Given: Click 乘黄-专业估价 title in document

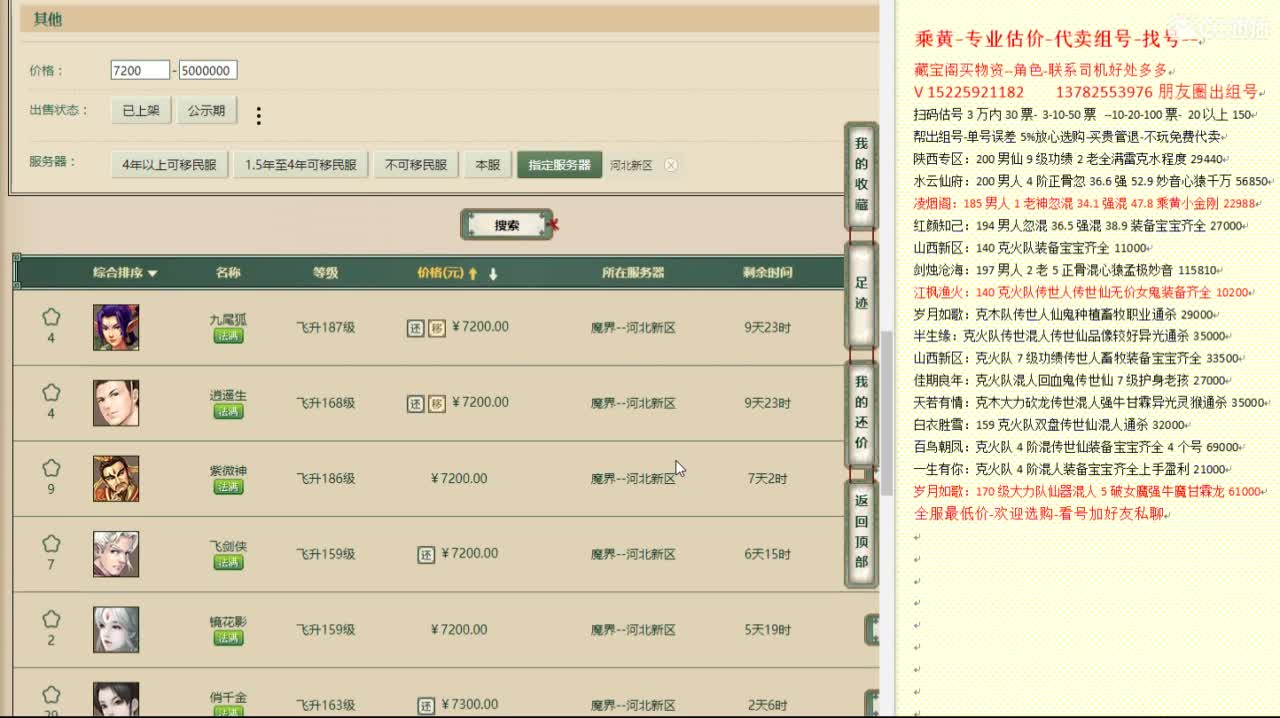Looking at the screenshot, I should (x=1057, y=39).
